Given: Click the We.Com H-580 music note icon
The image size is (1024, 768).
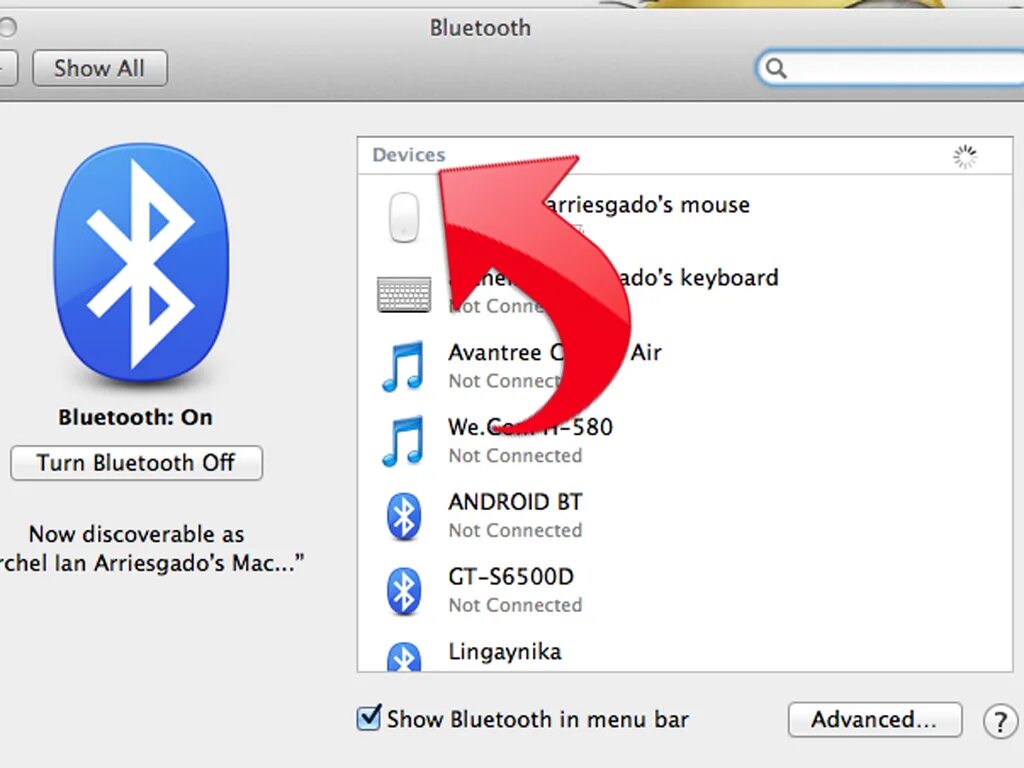Looking at the screenshot, I should tap(403, 440).
